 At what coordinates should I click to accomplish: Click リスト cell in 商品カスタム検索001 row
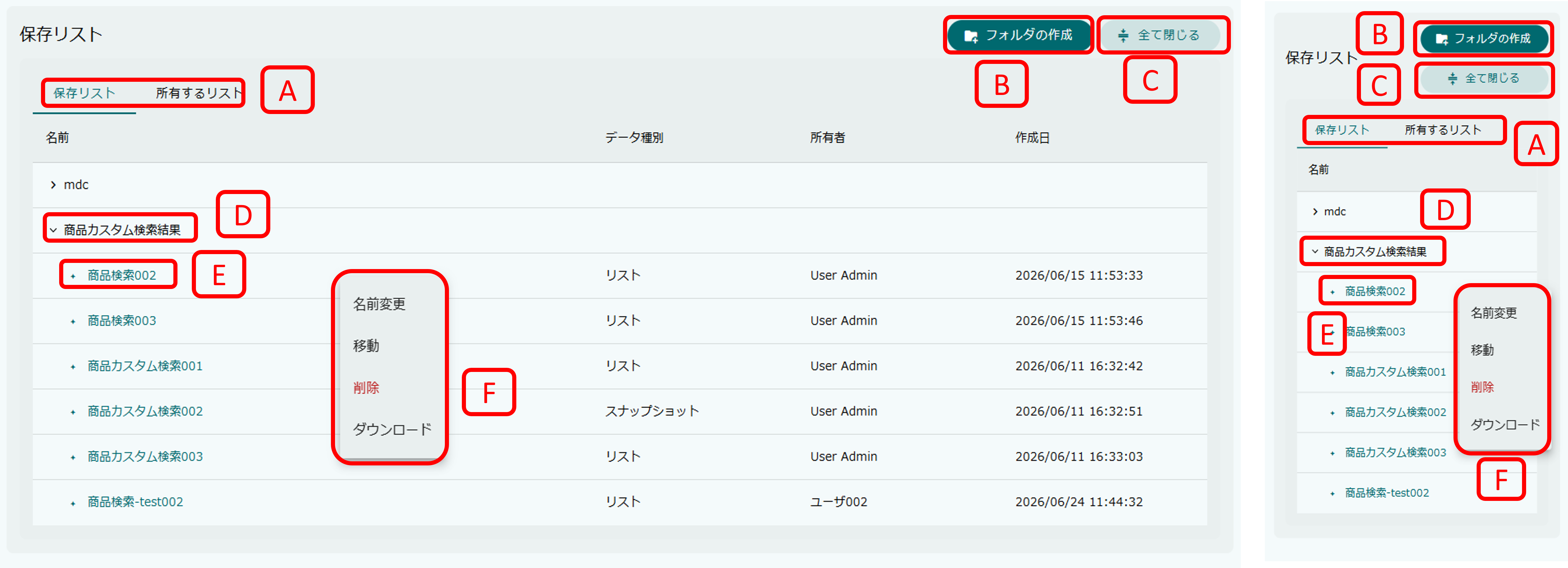coord(623,366)
